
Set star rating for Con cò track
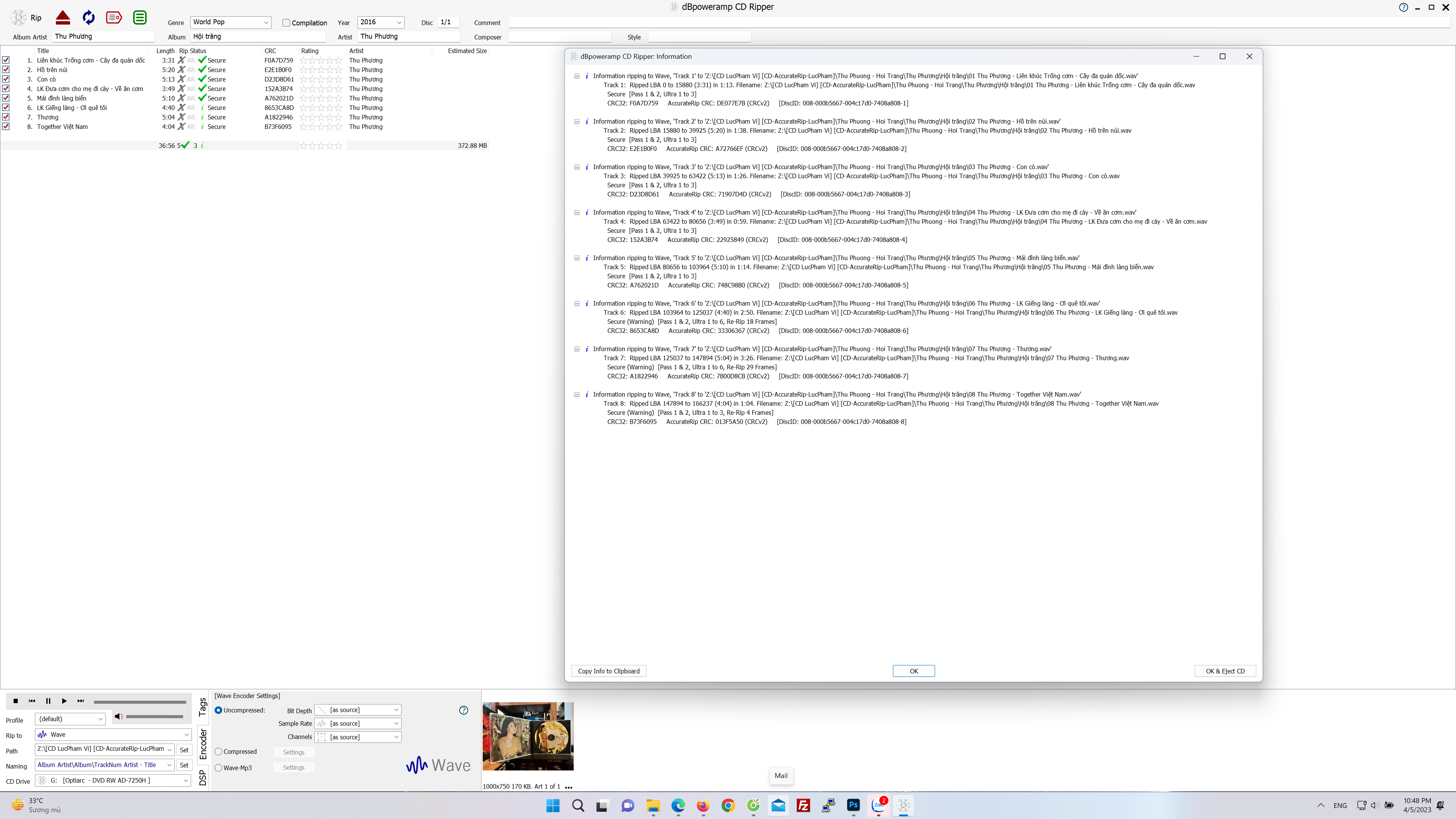[x=321, y=79]
